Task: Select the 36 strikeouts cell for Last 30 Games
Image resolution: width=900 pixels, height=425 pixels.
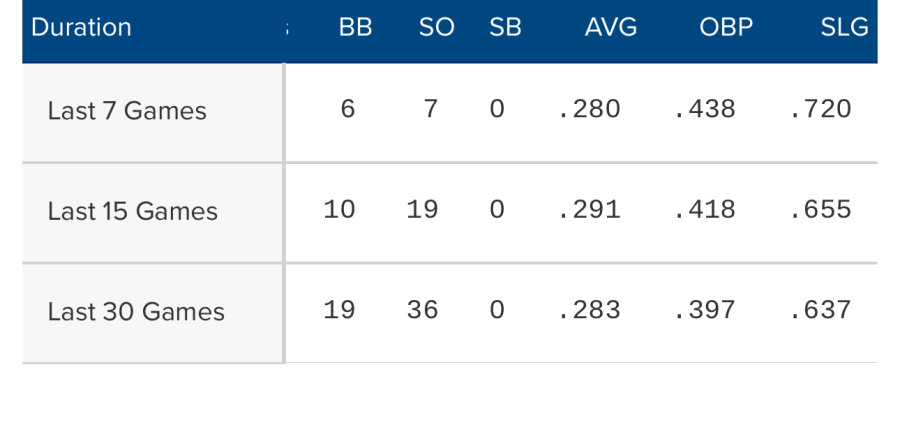Action: [422, 310]
